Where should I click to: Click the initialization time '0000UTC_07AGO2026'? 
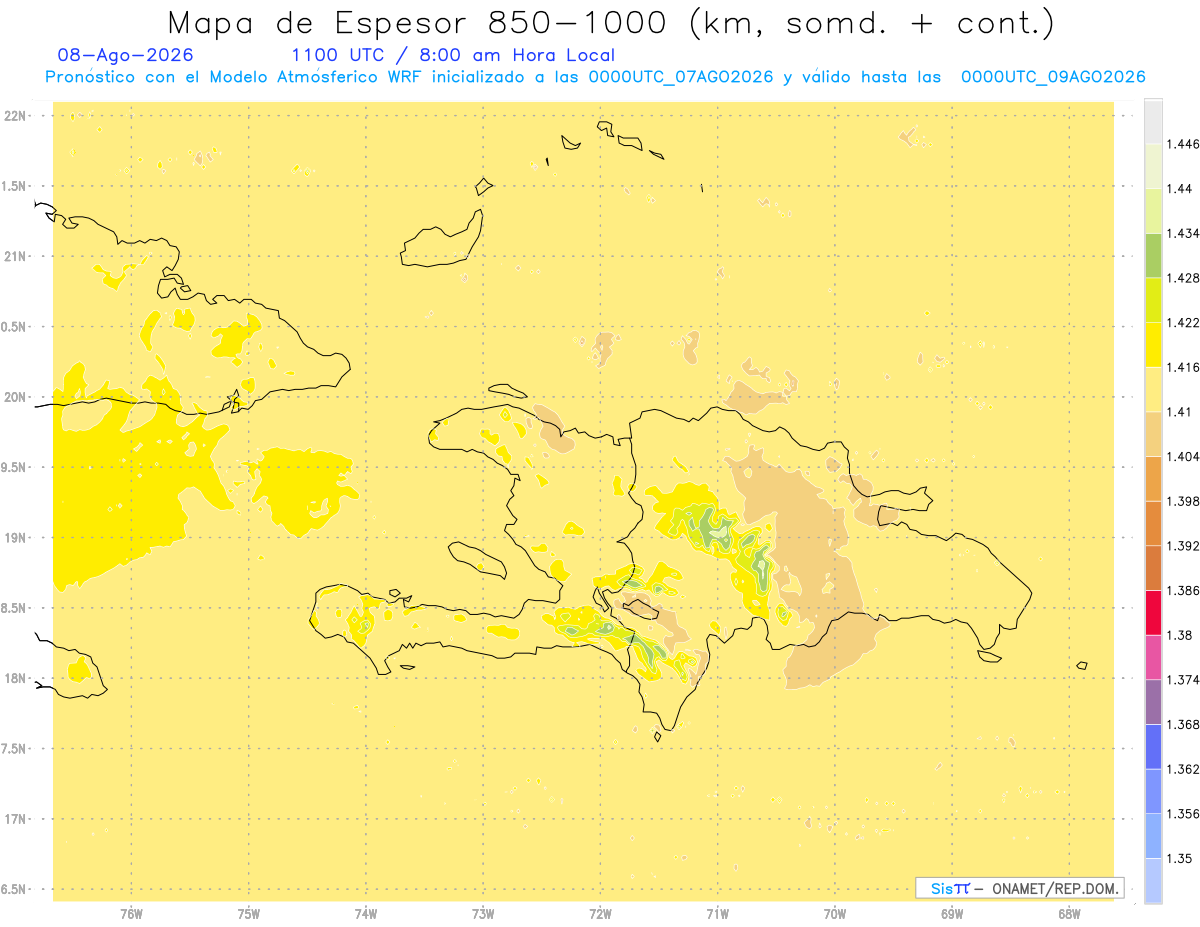click(681, 77)
